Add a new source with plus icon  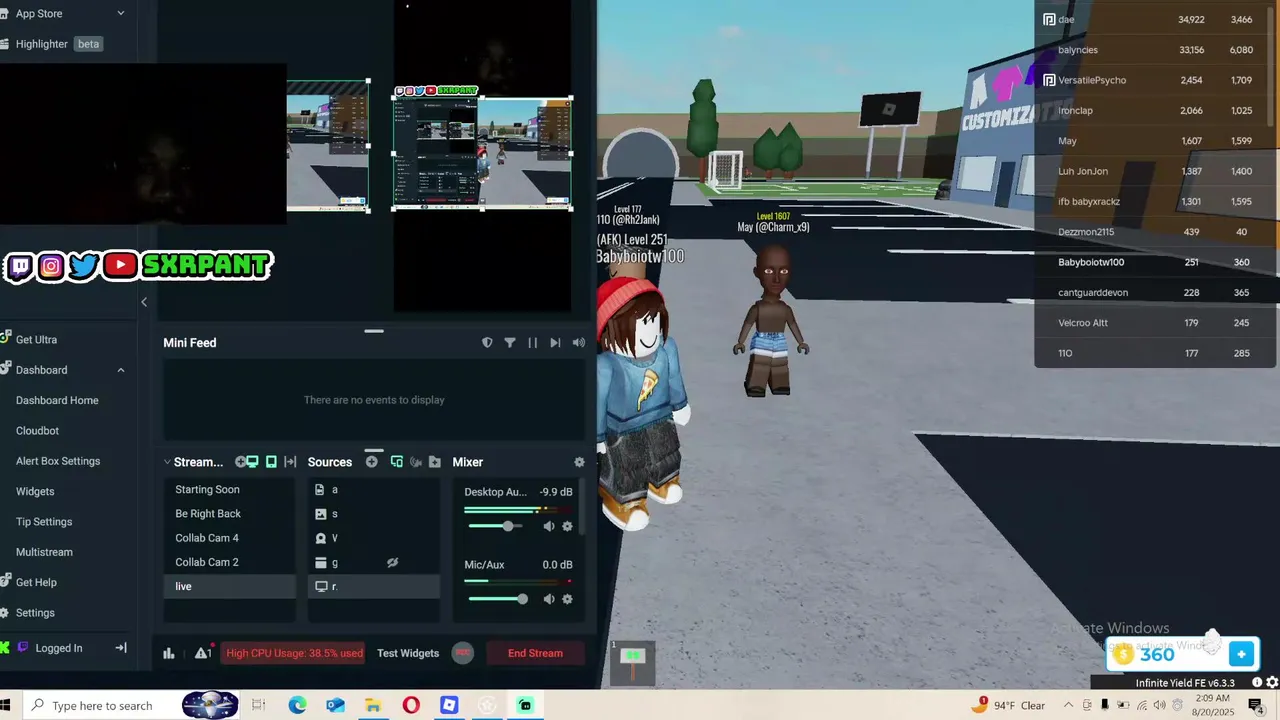[x=372, y=462]
